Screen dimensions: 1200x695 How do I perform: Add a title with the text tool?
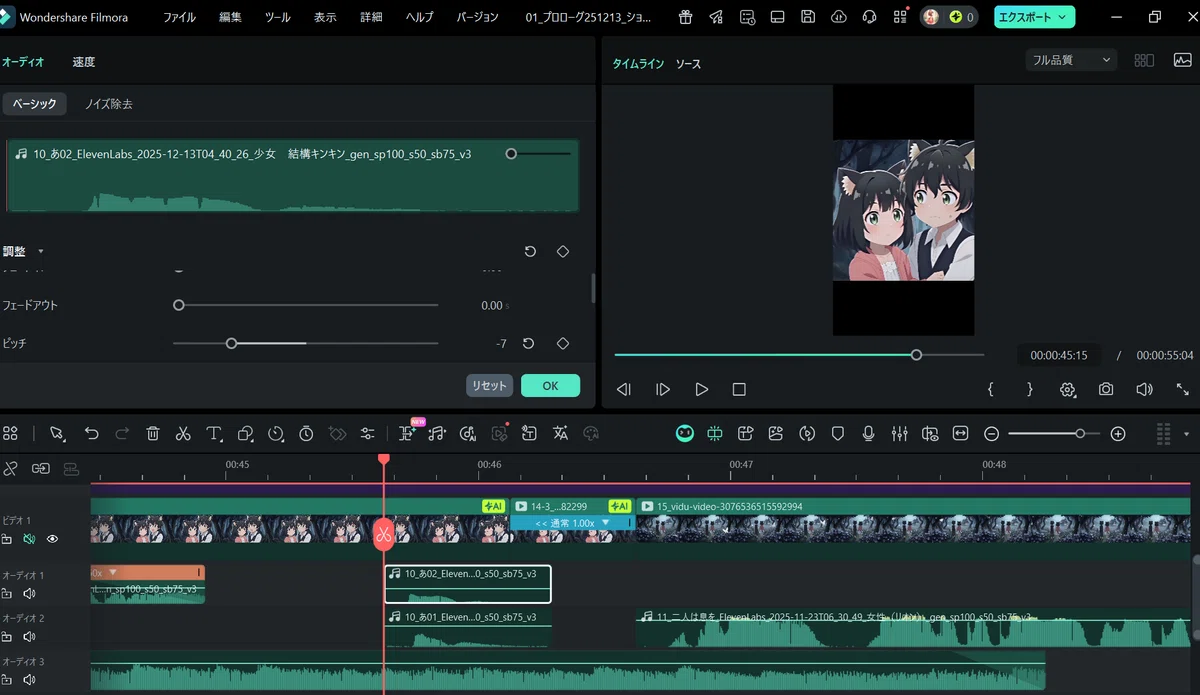(x=214, y=434)
